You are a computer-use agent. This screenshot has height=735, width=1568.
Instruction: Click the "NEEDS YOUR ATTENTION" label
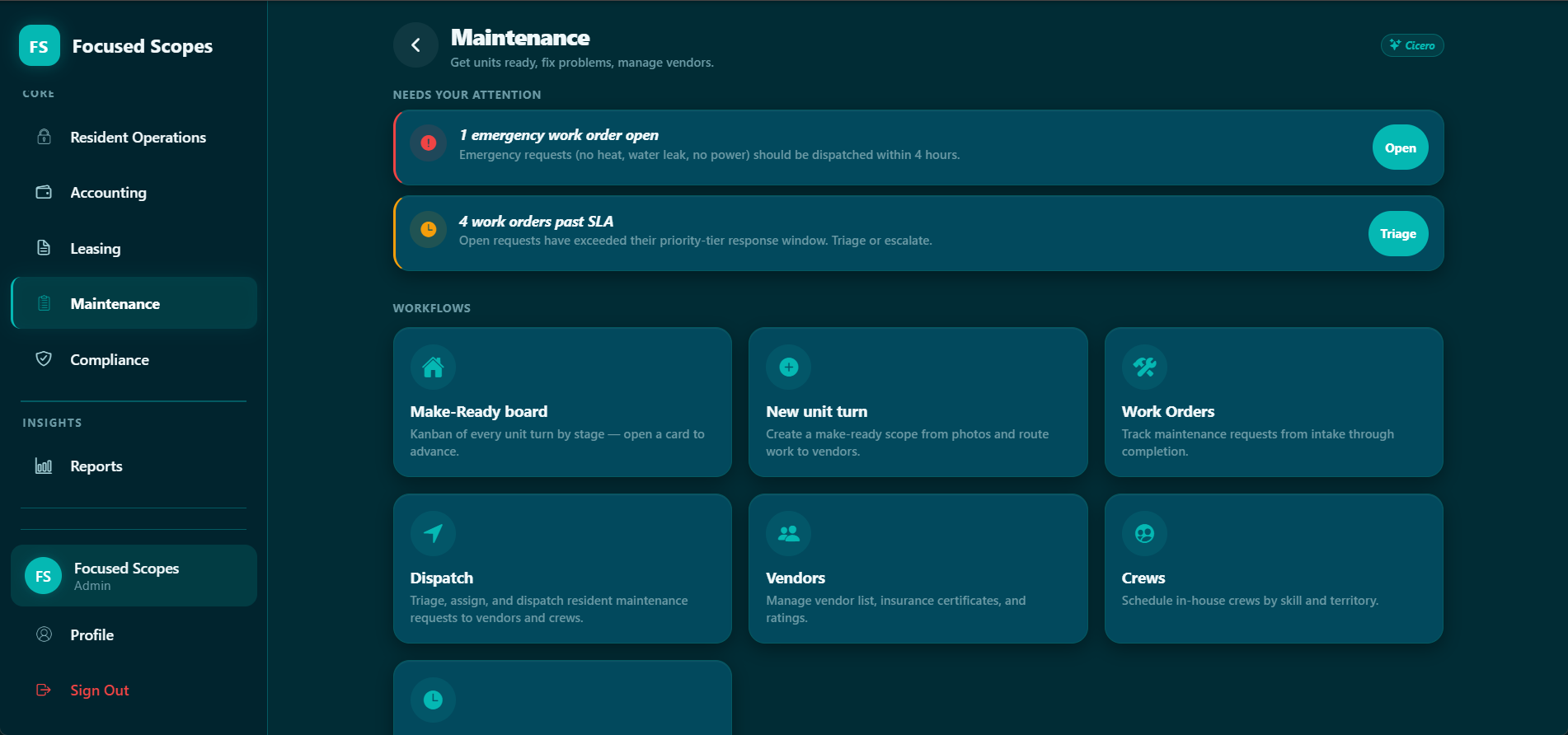click(467, 95)
